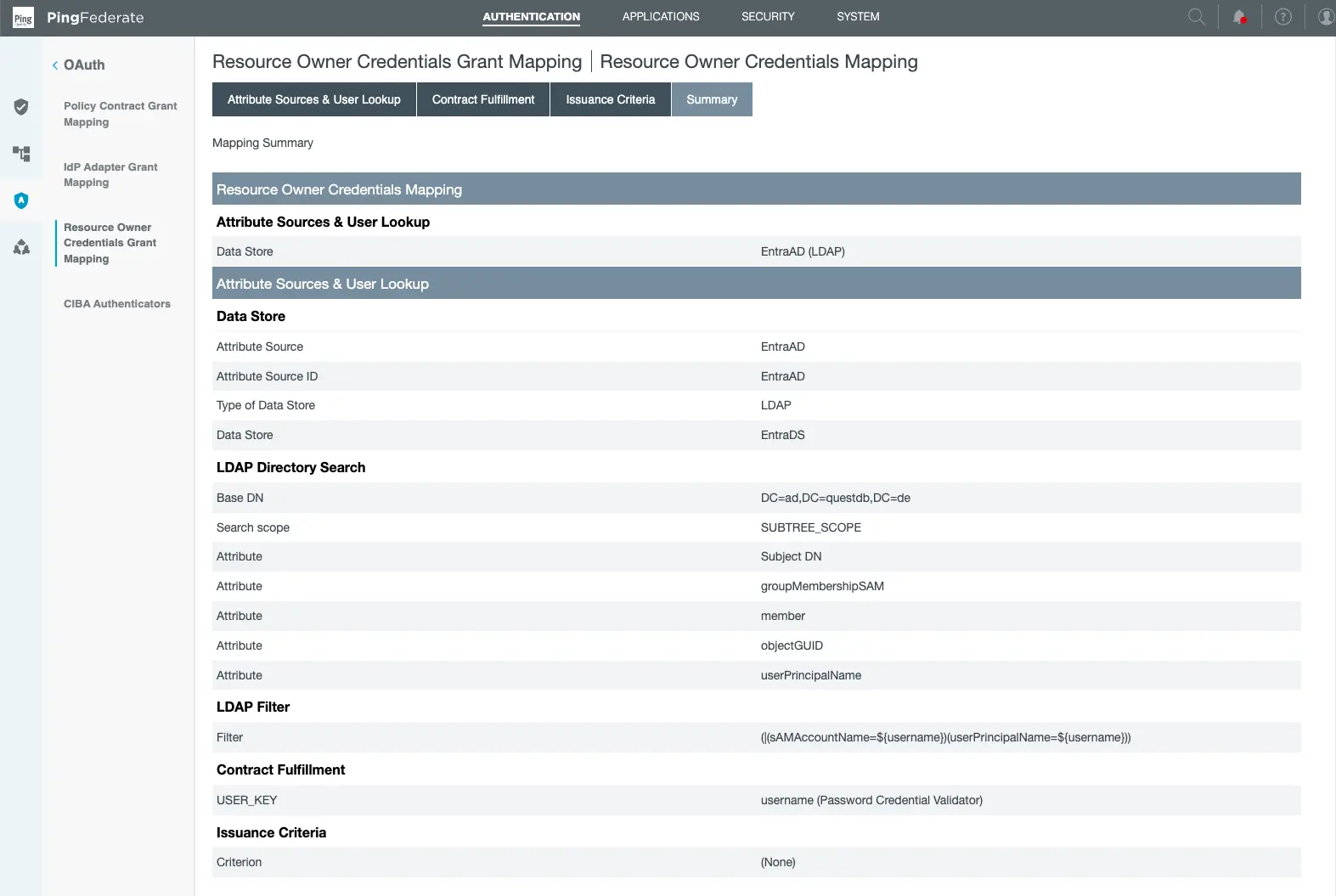The width and height of the screenshot is (1336, 896).
Task: Select the shield checkmark sidebar icon
Action: (x=21, y=107)
